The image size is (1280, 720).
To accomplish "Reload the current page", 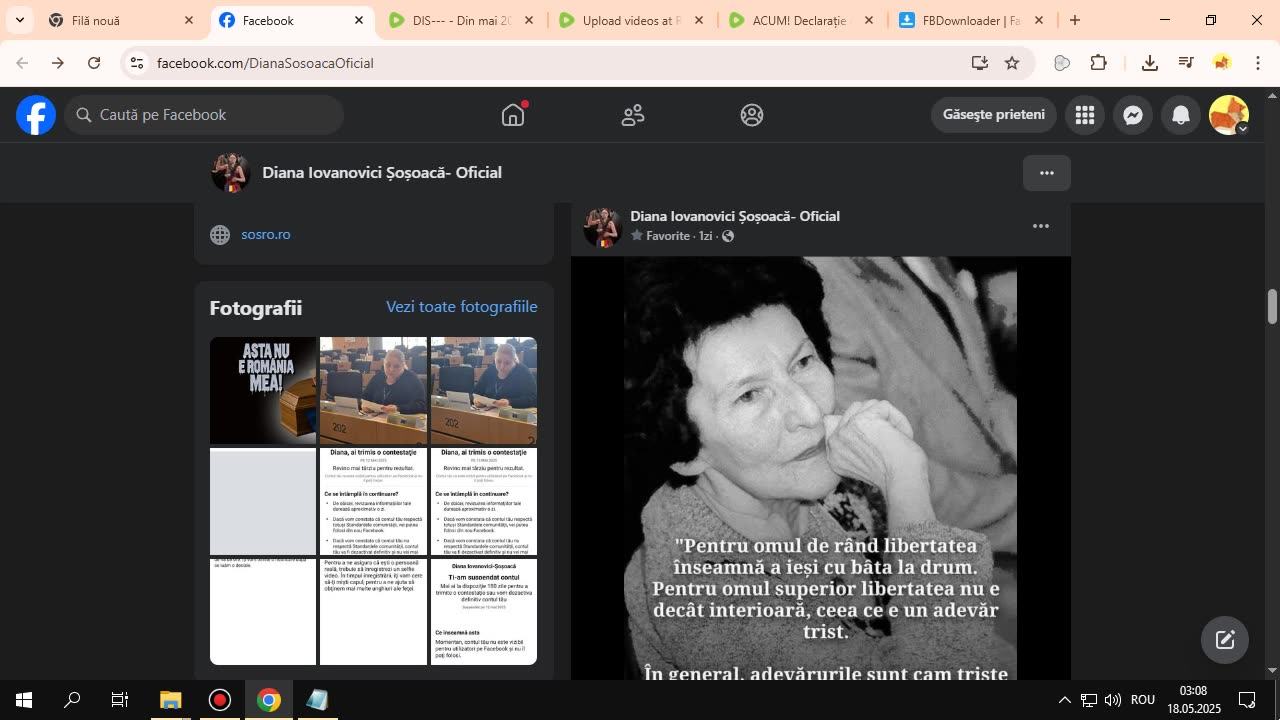I will 94,63.
